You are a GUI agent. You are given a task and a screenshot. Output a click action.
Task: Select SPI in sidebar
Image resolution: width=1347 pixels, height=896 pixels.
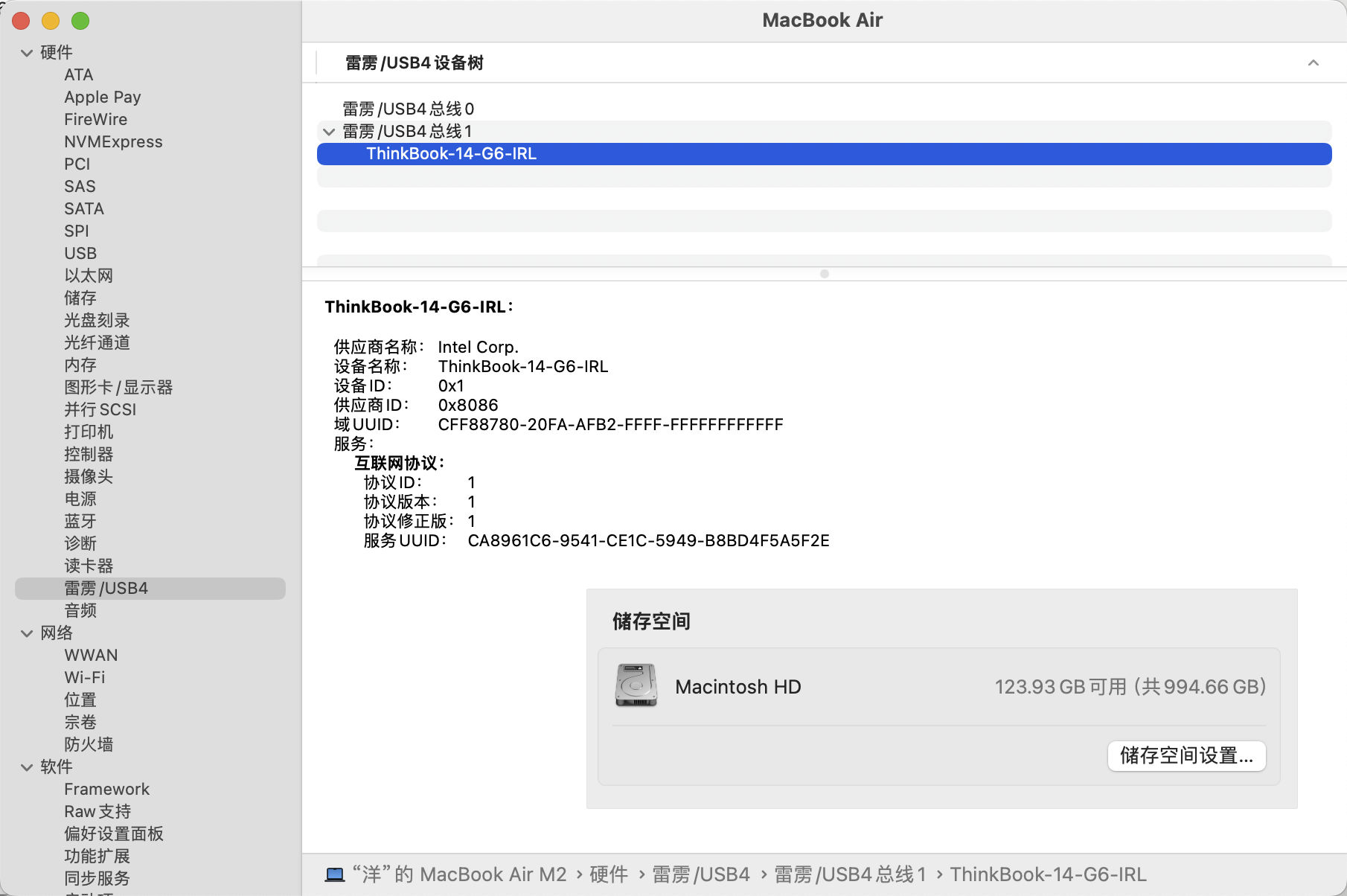pyautogui.click(x=76, y=231)
